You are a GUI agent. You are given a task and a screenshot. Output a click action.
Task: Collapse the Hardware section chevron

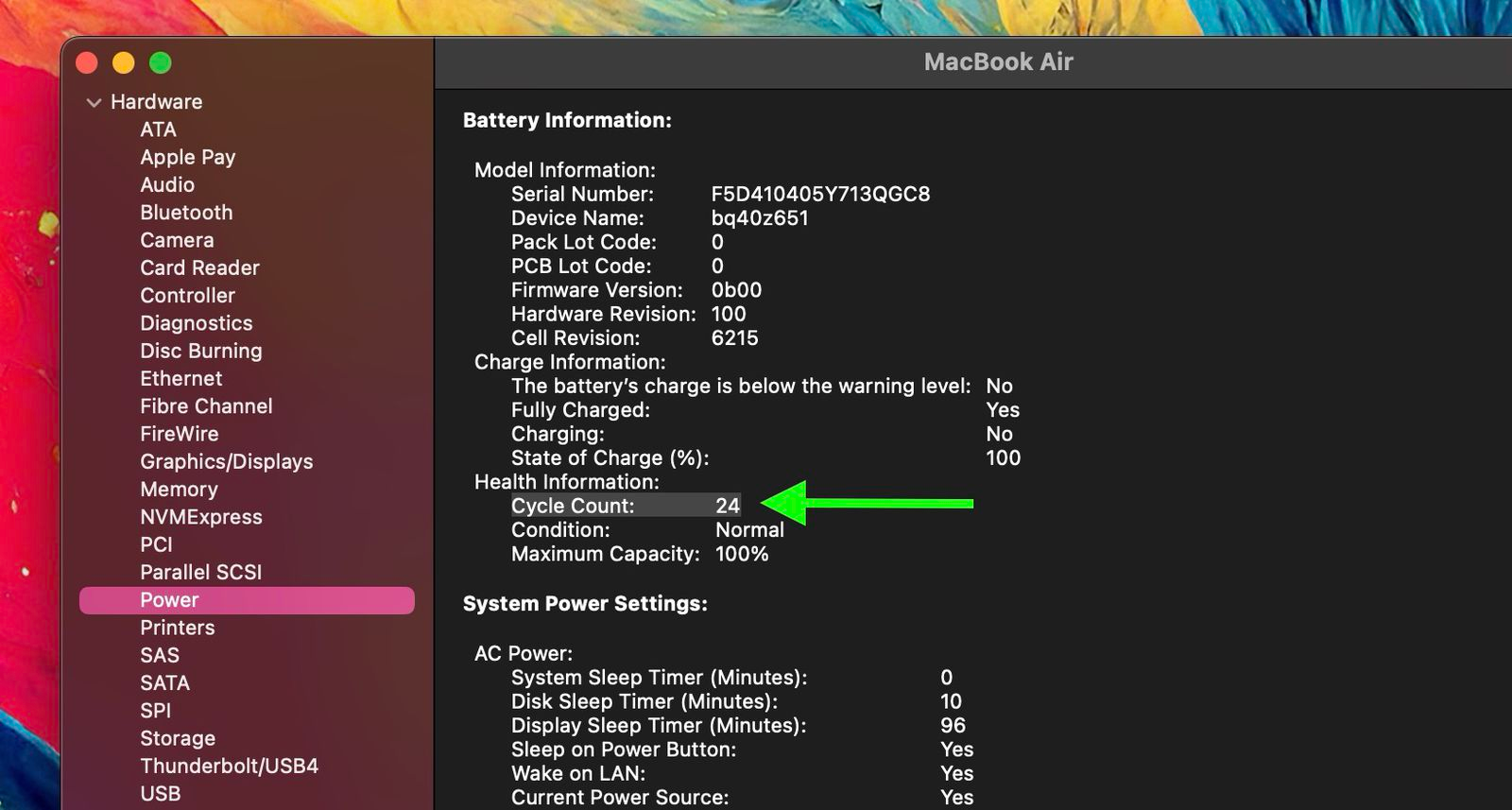94,102
